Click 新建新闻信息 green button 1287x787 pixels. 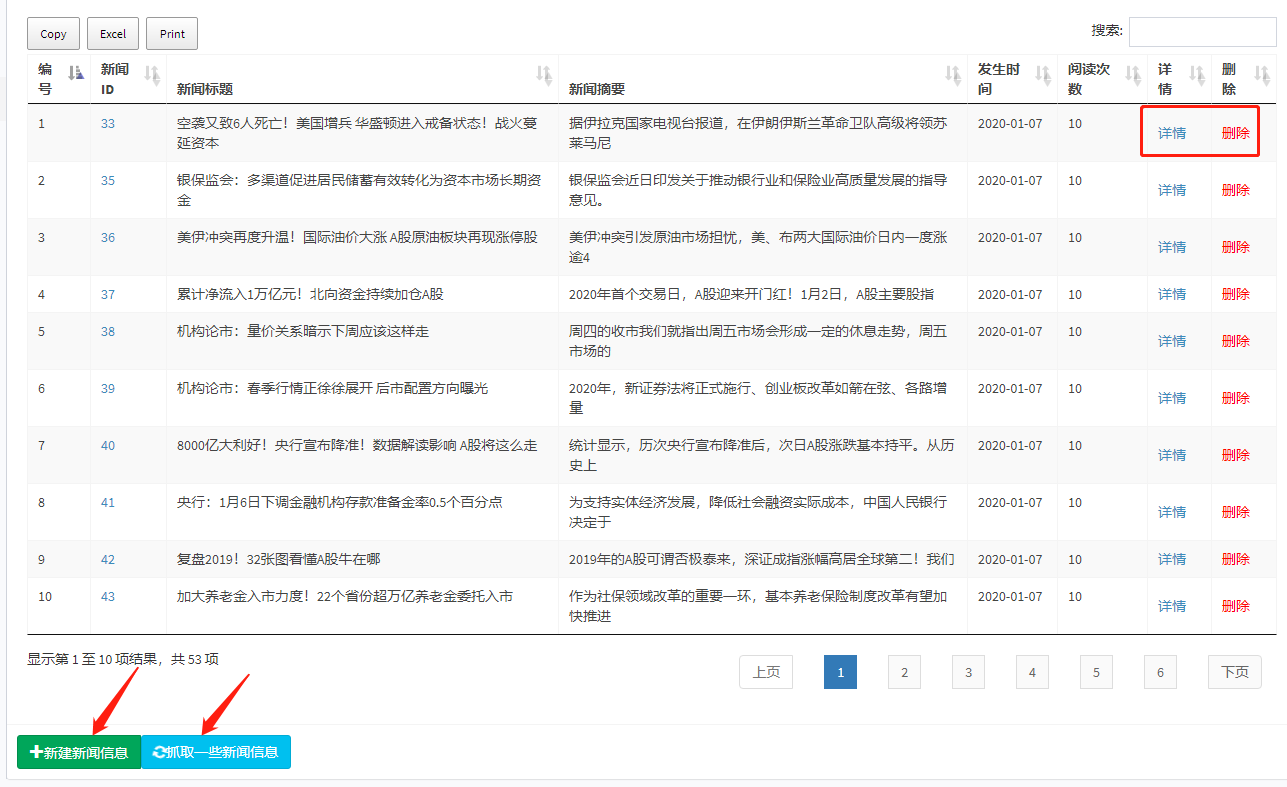(79, 752)
